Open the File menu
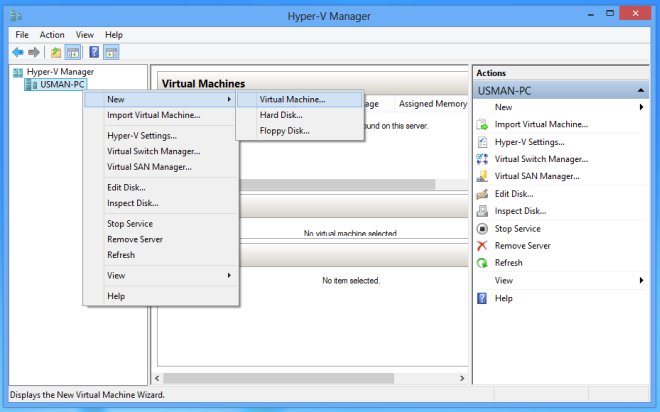This screenshot has width=660, height=412. pyautogui.click(x=22, y=35)
